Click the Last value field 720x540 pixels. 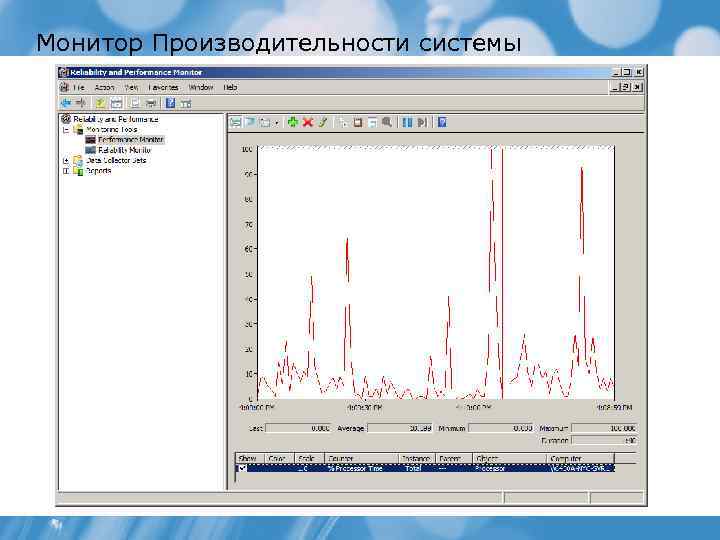pyautogui.click(x=298, y=428)
